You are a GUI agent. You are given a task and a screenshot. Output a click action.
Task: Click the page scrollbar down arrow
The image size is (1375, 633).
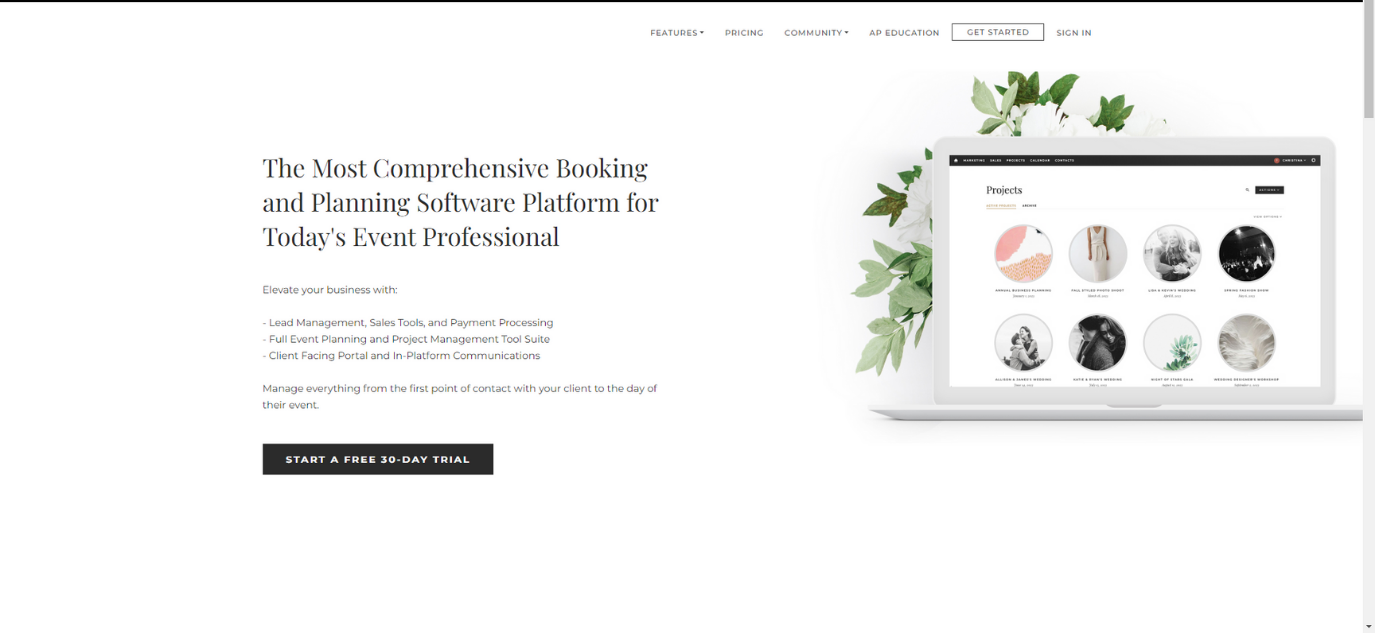pyautogui.click(x=1368, y=625)
